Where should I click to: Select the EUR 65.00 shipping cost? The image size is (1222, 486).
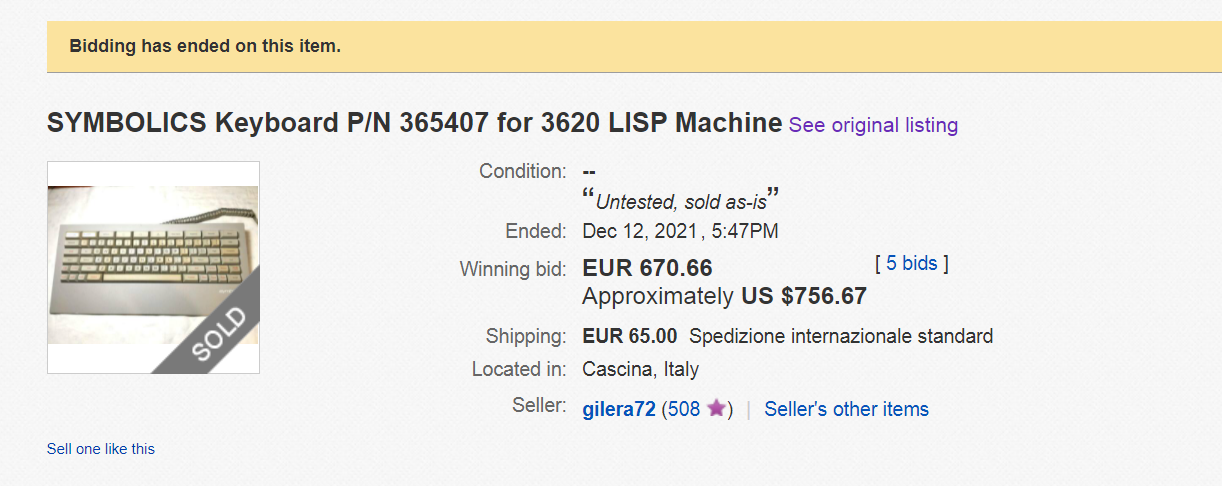[x=629, y=336]
